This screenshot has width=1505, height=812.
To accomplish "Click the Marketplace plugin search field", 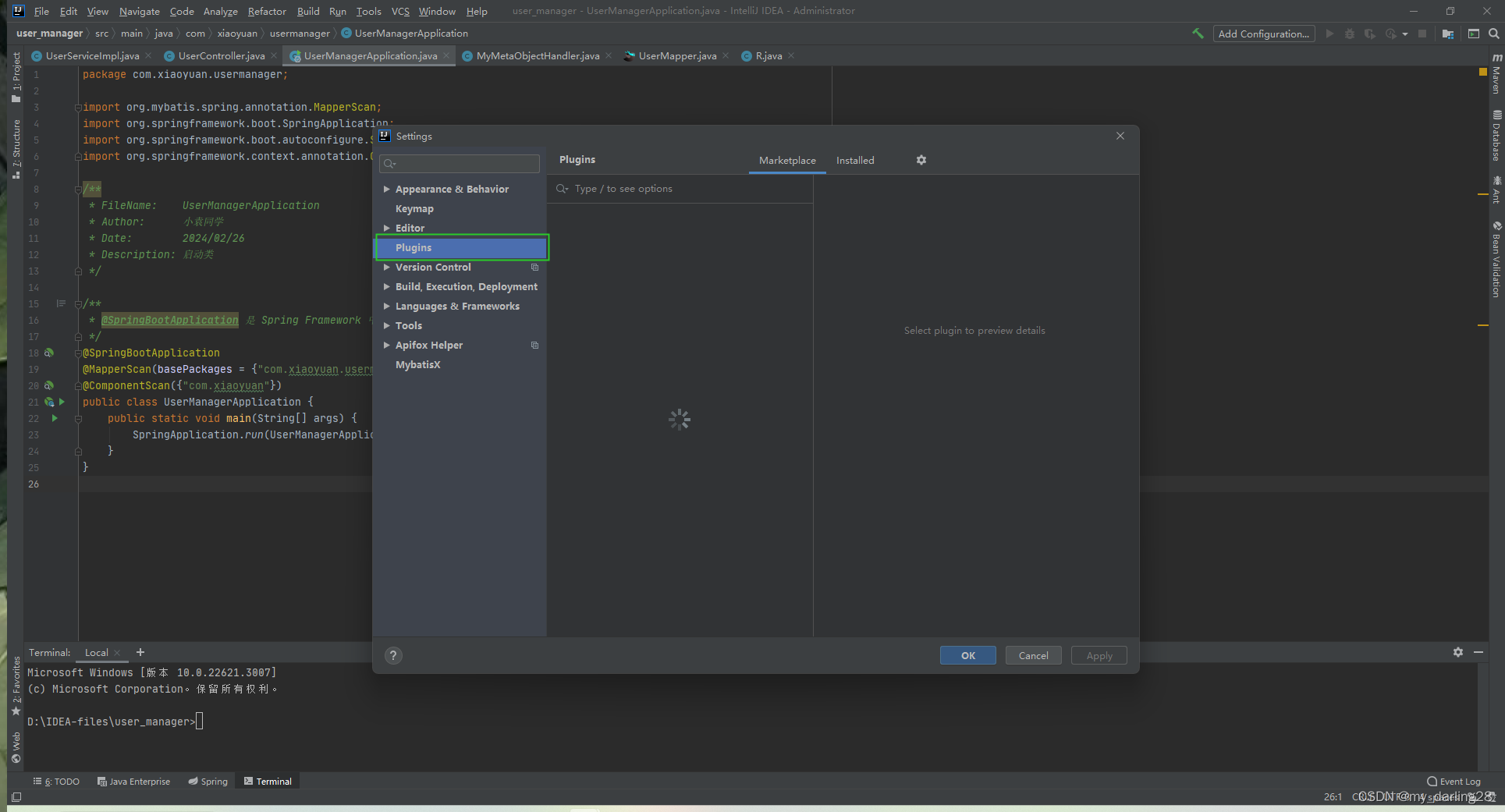I will coord(679,188).
